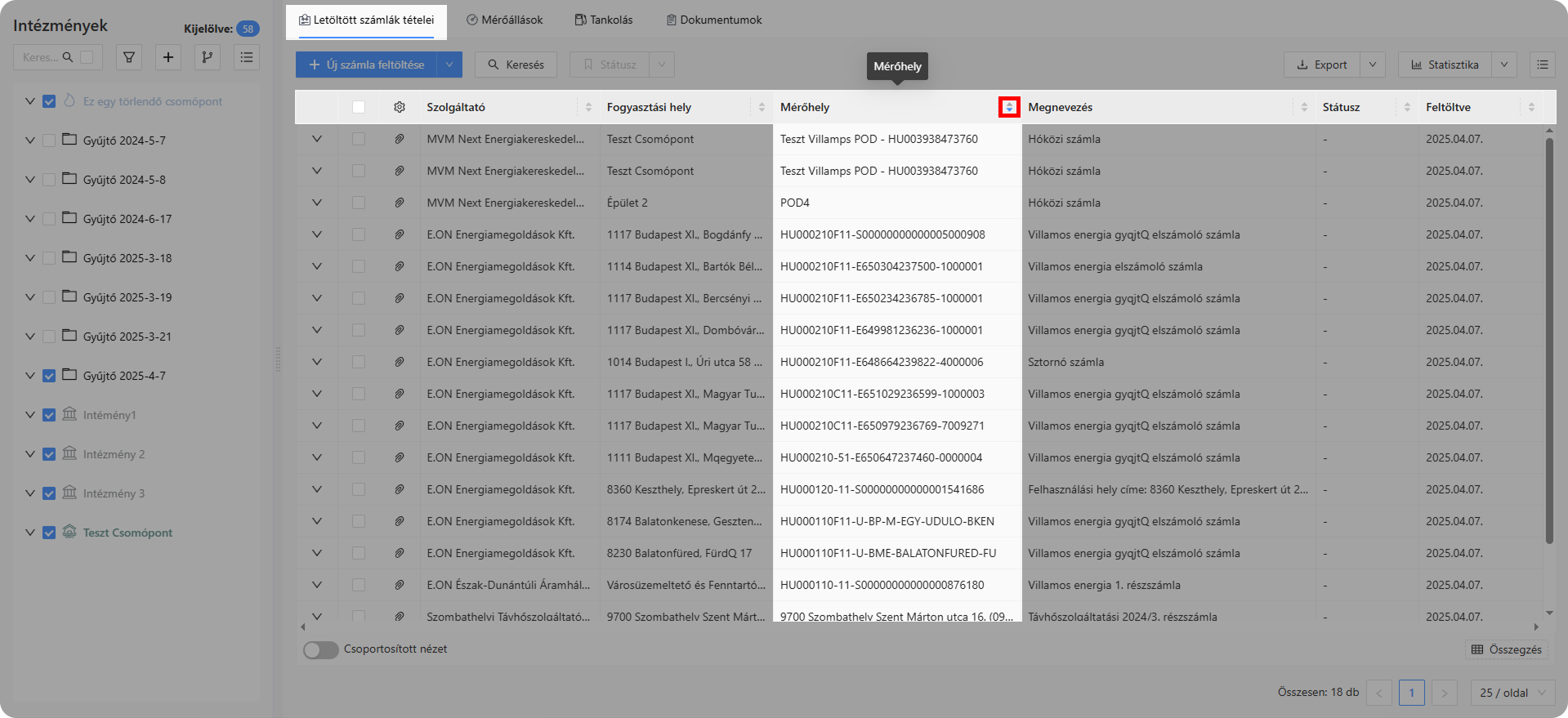1568x718 pixels.
Task: Uncheck the Teszt Csomópont checkbox
Action: 49,533
